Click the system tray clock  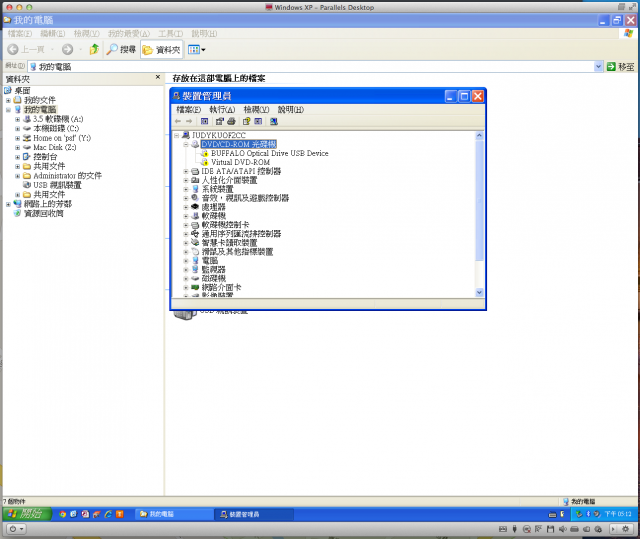618,514
